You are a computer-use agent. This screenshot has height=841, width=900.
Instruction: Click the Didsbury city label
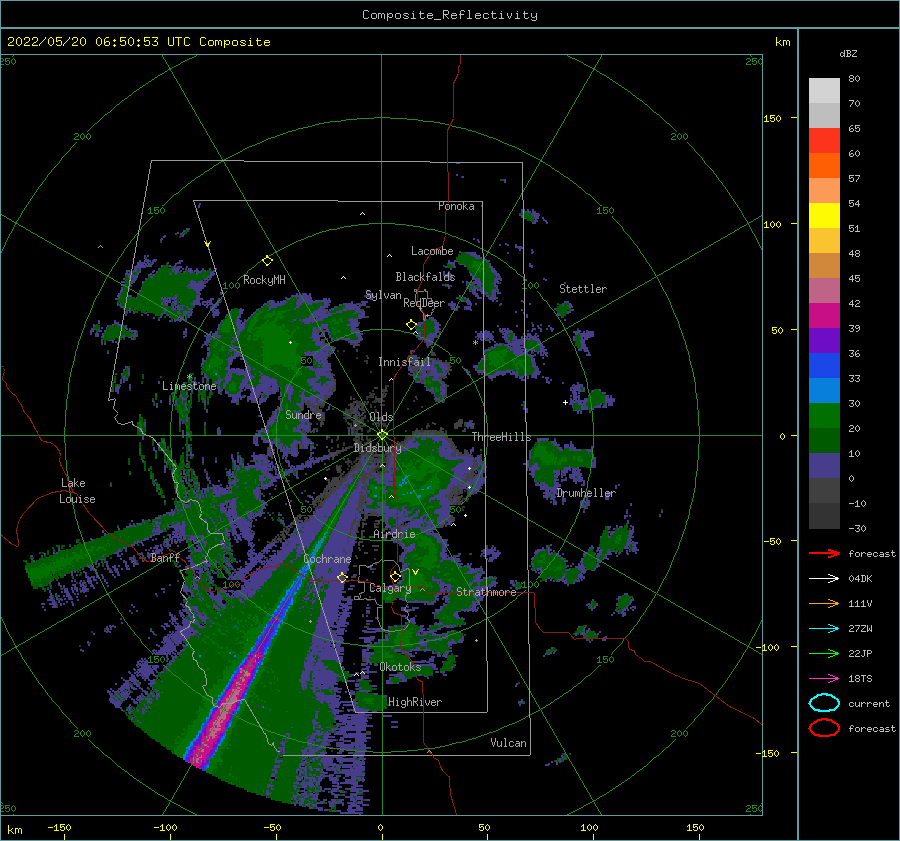coord(378,448)
